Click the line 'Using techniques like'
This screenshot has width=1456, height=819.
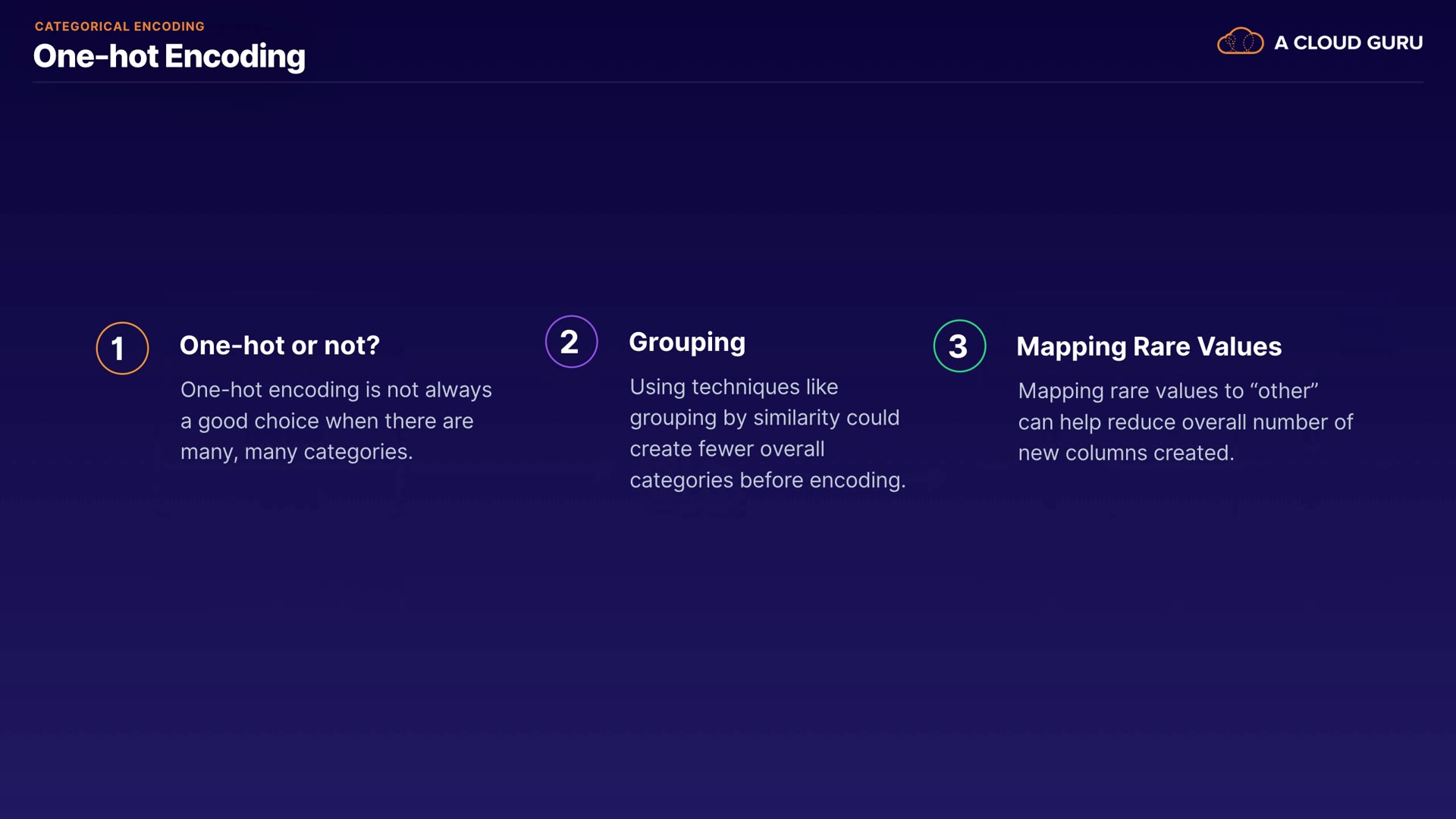click(733, 387)
